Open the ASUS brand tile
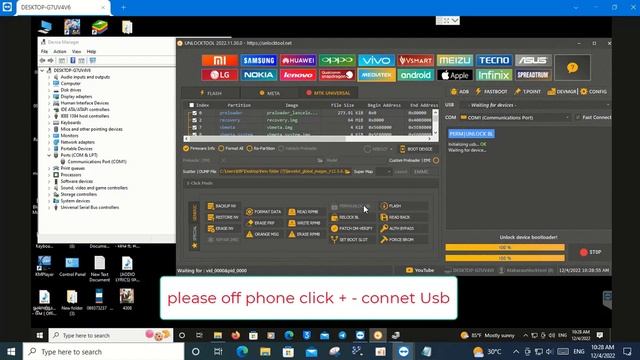The image size is (640, 360). click(x=533, y=60)
